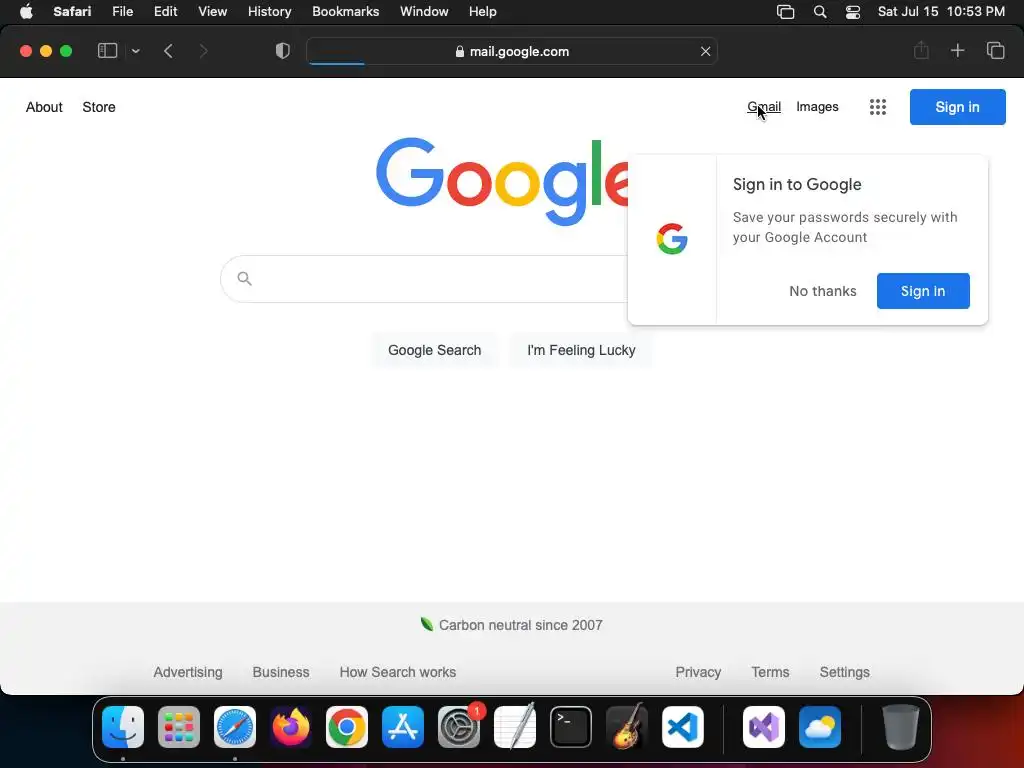Click the blue Sign in button in header
Viewport: 1024px width, 768px height.
957,107
